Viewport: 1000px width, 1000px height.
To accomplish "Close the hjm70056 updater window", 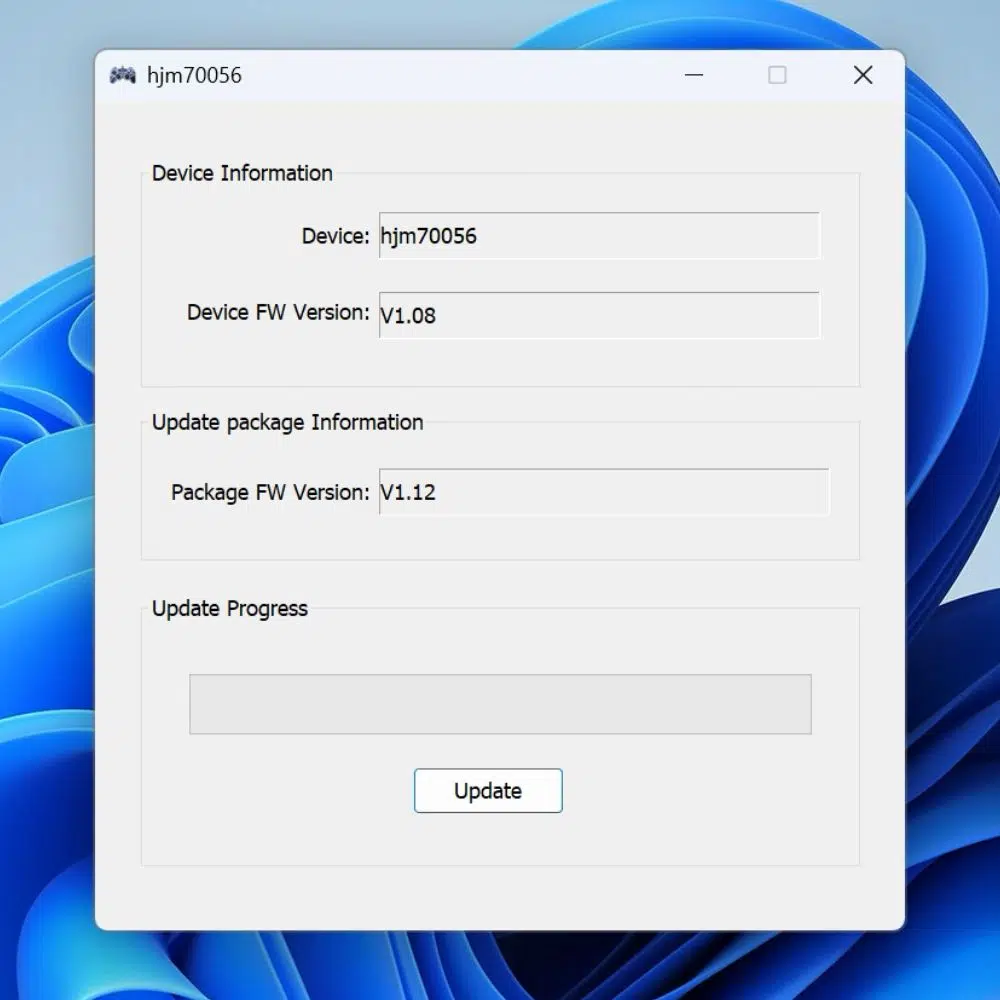I will [863, 75].
